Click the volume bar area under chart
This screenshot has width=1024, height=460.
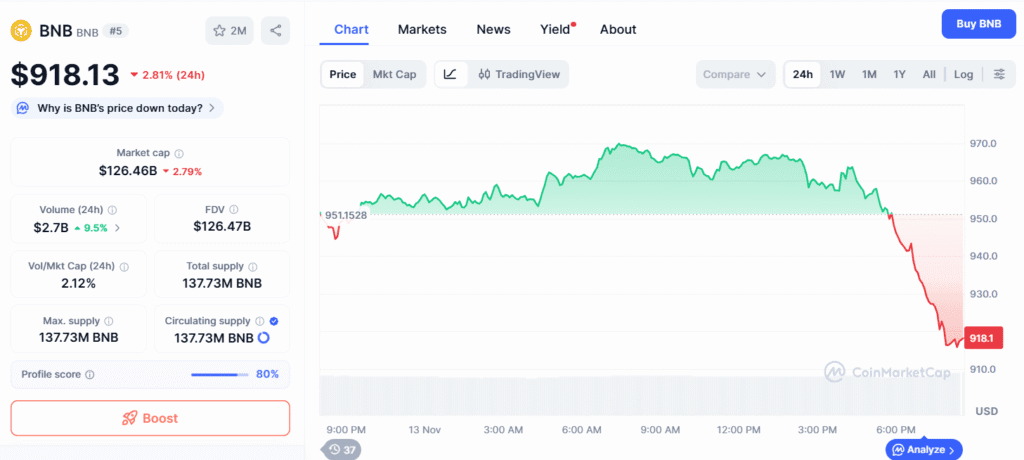point(641,395)
